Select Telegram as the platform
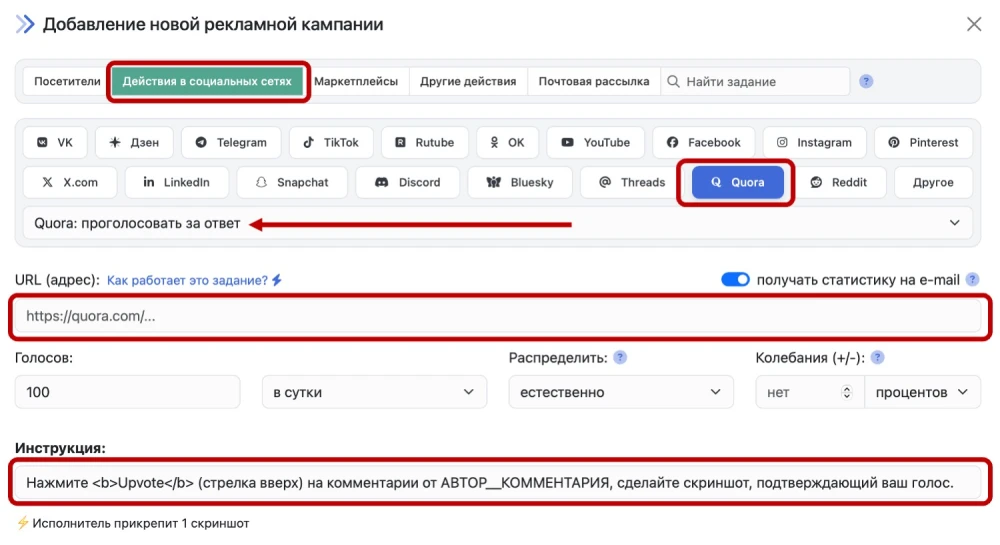Image resolution: width=1000 pixels, height=545 pixels. point(232,142)
